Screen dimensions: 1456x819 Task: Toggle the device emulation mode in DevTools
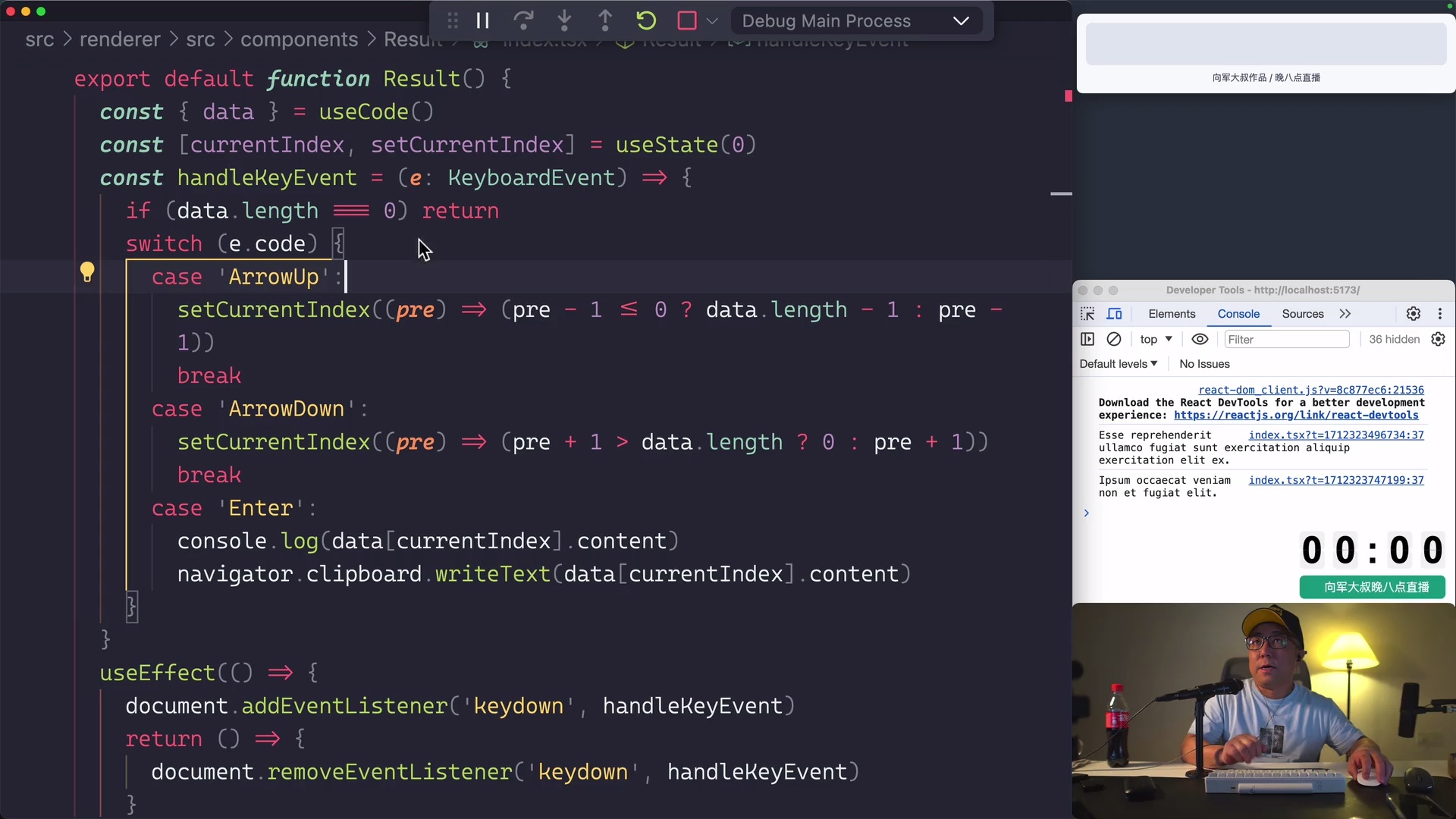(1115, 313)
